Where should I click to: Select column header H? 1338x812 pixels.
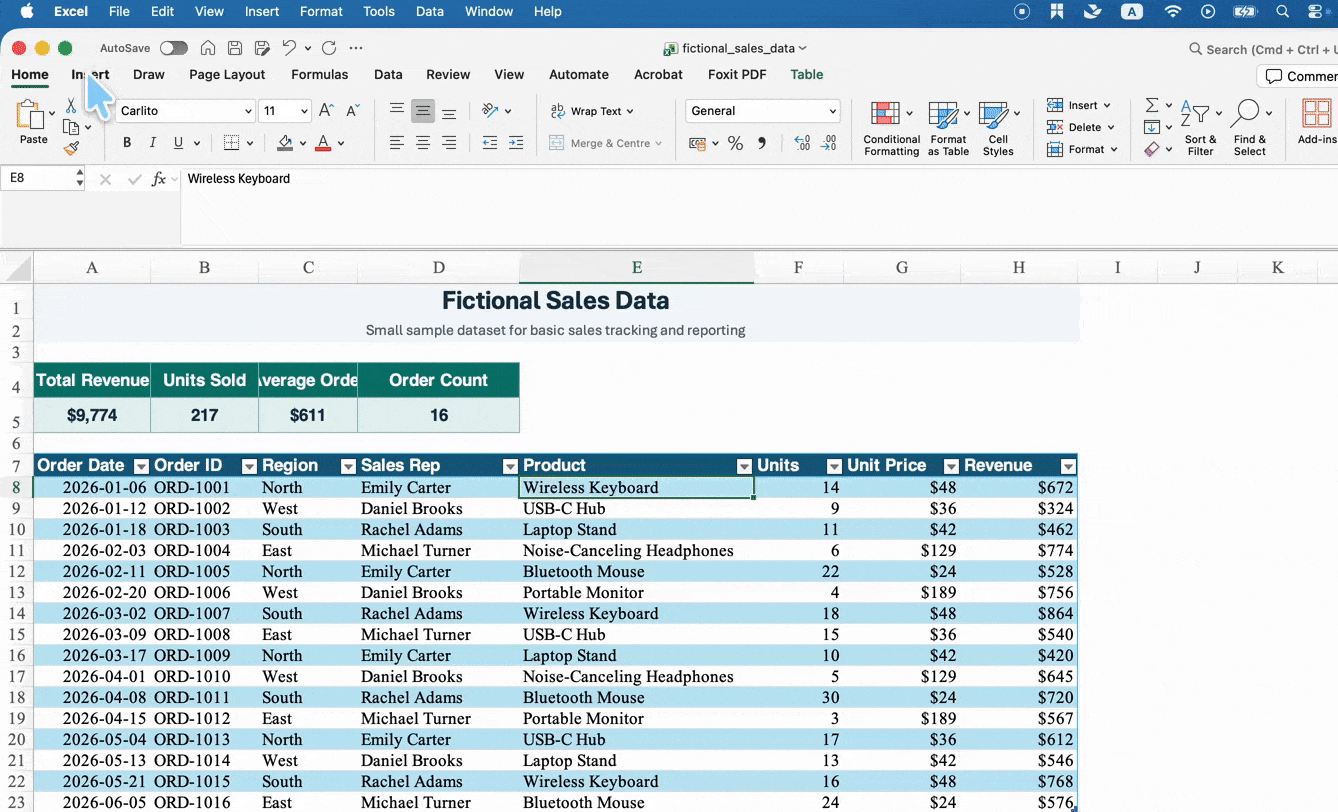click(x=1018, y=267)
